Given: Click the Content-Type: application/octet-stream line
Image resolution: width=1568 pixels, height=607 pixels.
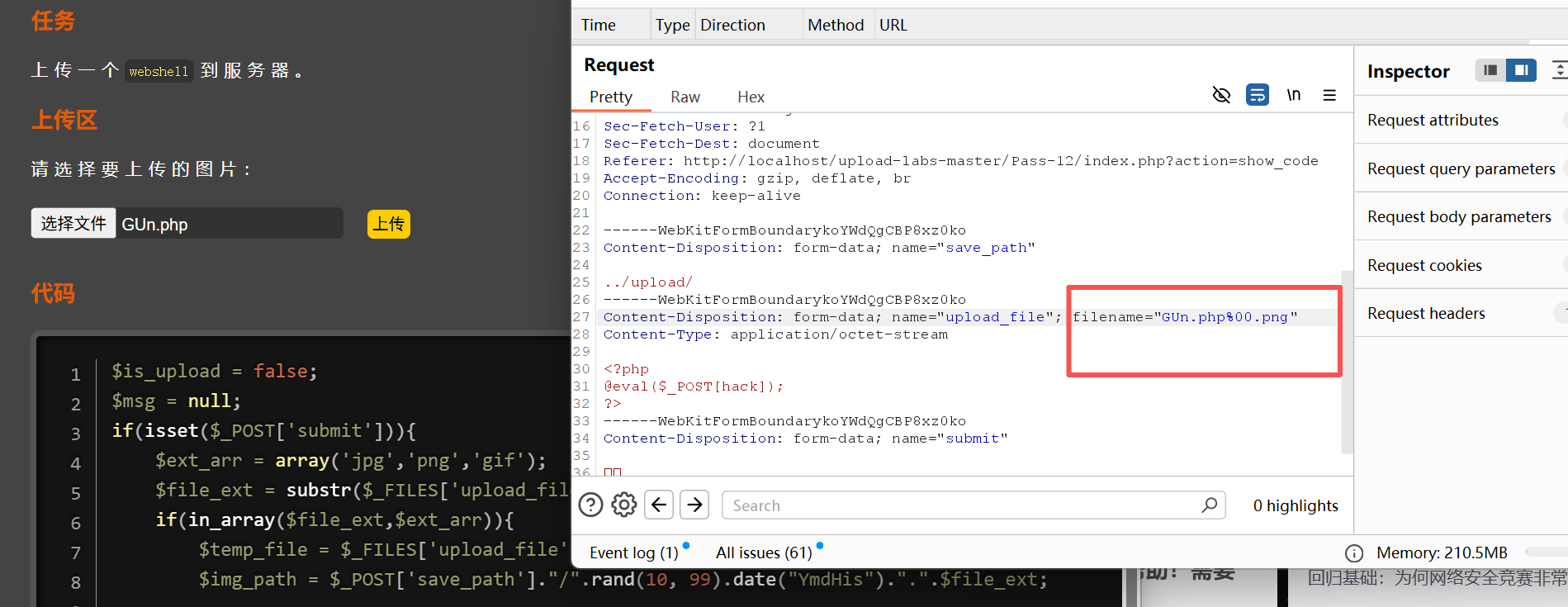Looking at the screenshot, I should pyautogui.click(x=775, y=334).
